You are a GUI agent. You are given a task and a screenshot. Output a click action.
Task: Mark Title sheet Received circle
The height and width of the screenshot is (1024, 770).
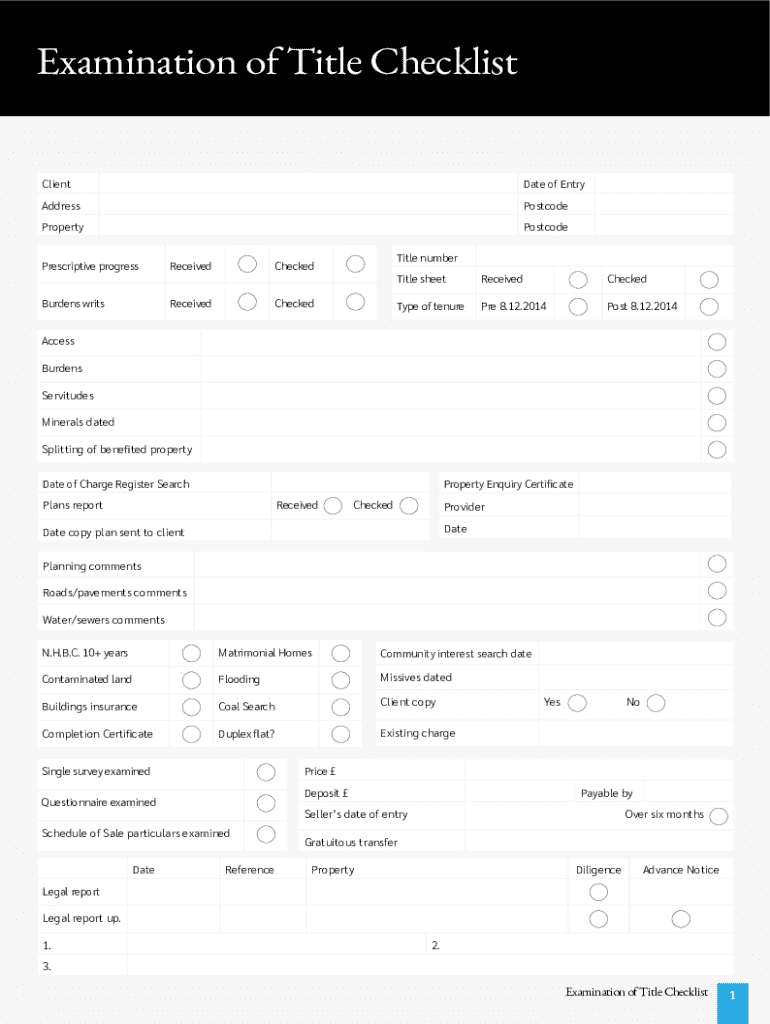(x=578, y=280)
